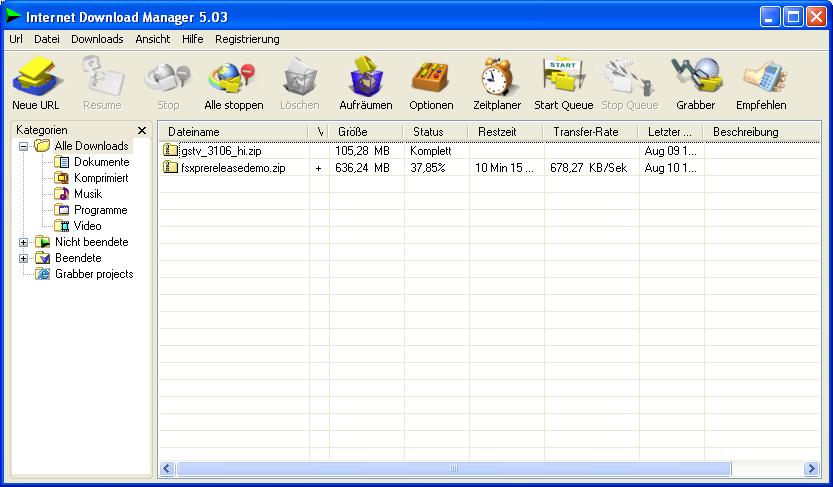Click the 636,24 MB size cell
This screenshot has height=487, width=833.
pos(362,168)
